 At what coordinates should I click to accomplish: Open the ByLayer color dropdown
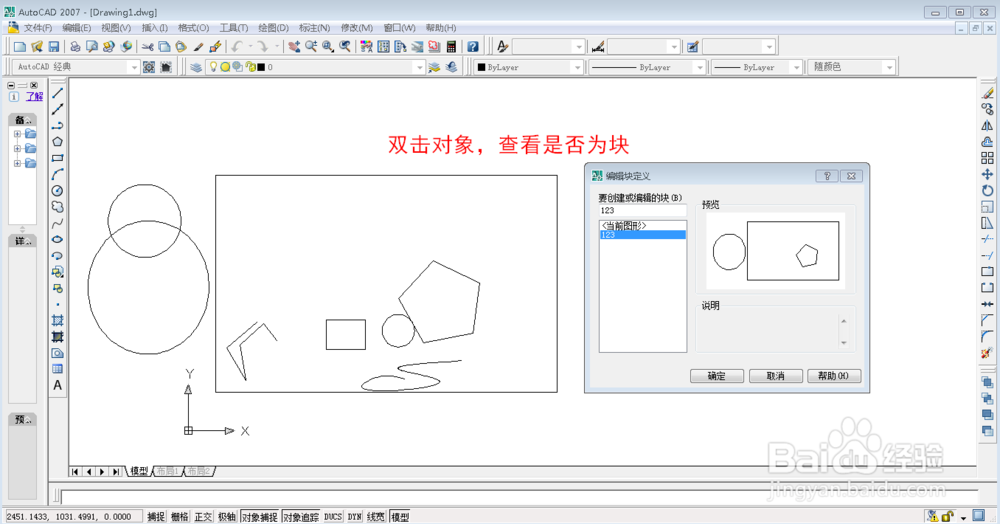[x=577, y=67]
